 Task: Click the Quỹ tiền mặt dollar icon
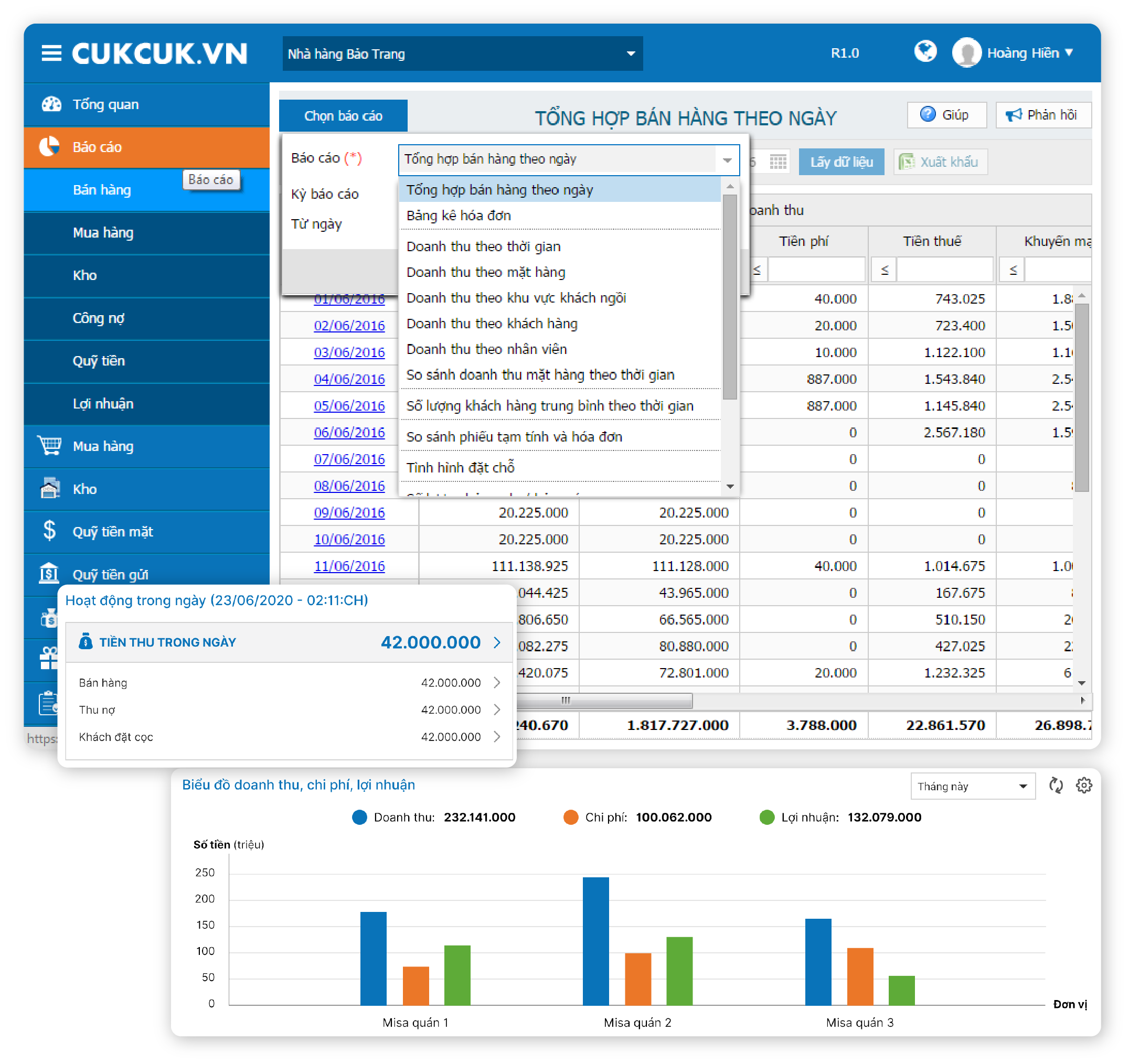point(50,531)
